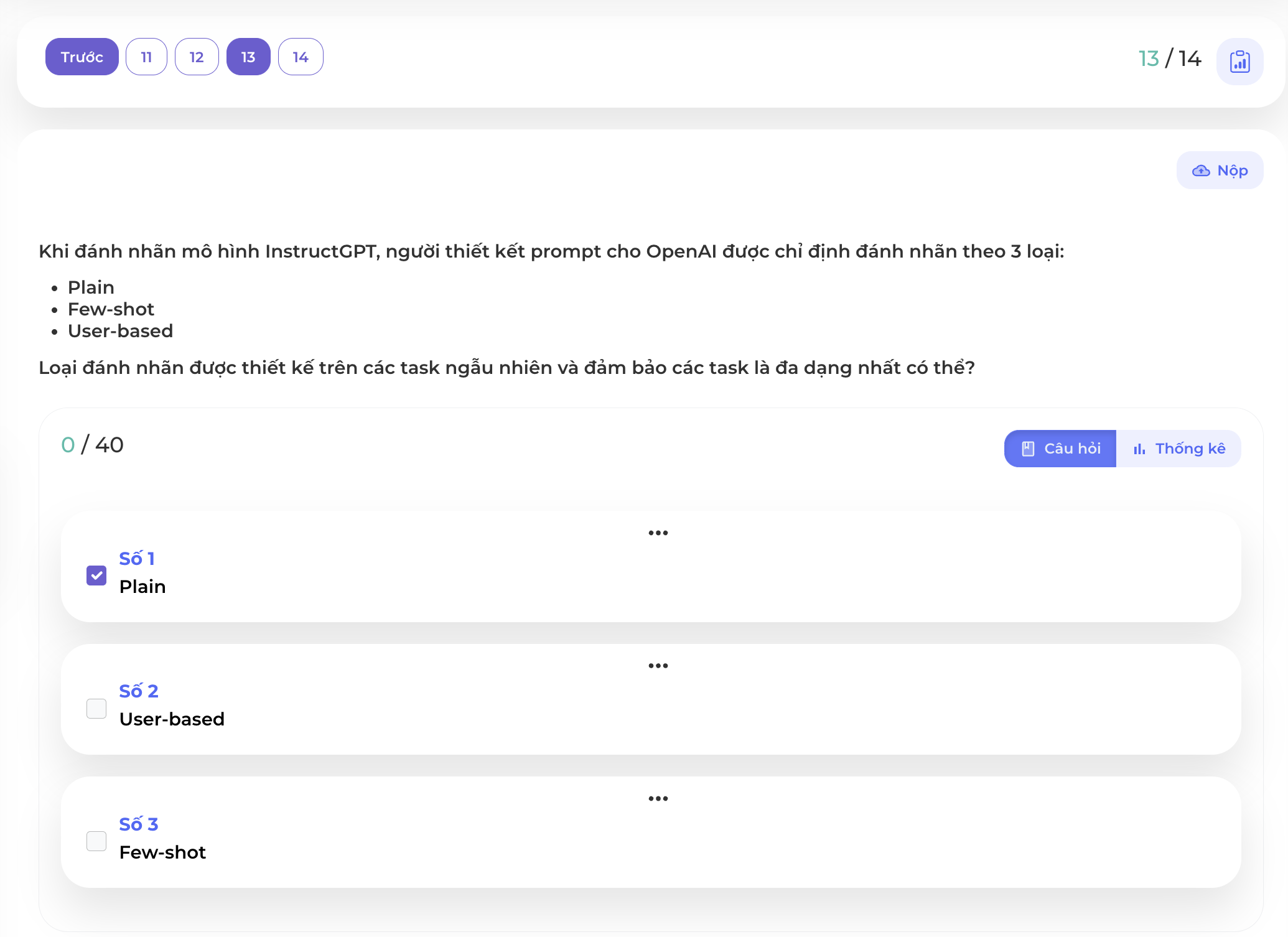Go to question 14
The height and width of the screenshot is (937, 1288).
click(x=301, y=57)
